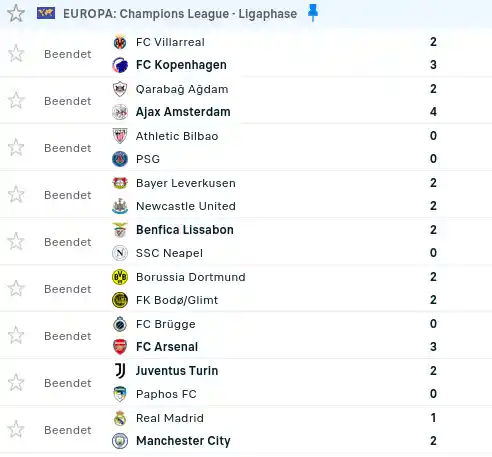
Task: Click the Borussia Dortmund BVB logo
Action: point(120,277)
